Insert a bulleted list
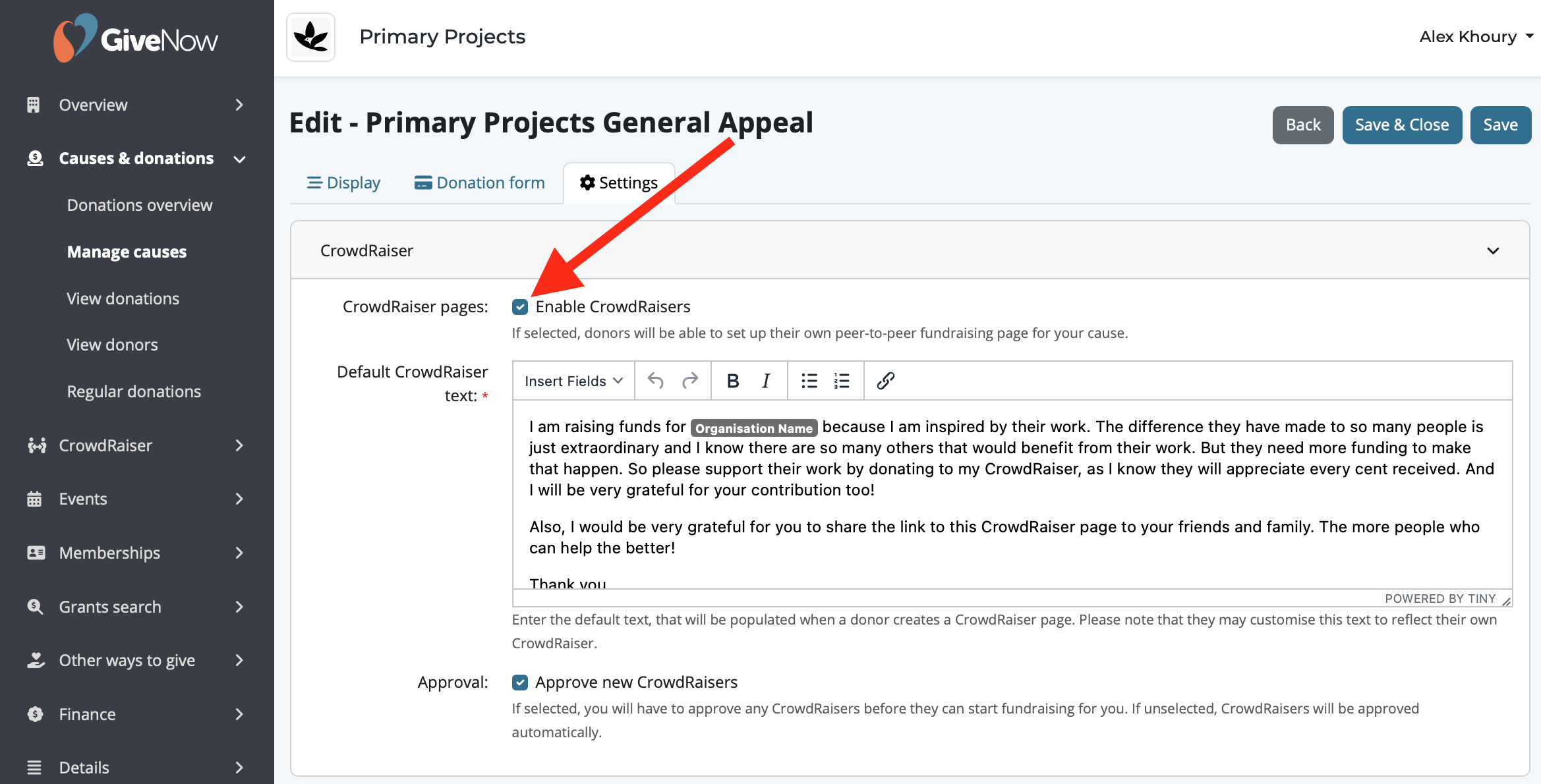This screenshot has width=1541, height=784. click(x=809, y=381)
